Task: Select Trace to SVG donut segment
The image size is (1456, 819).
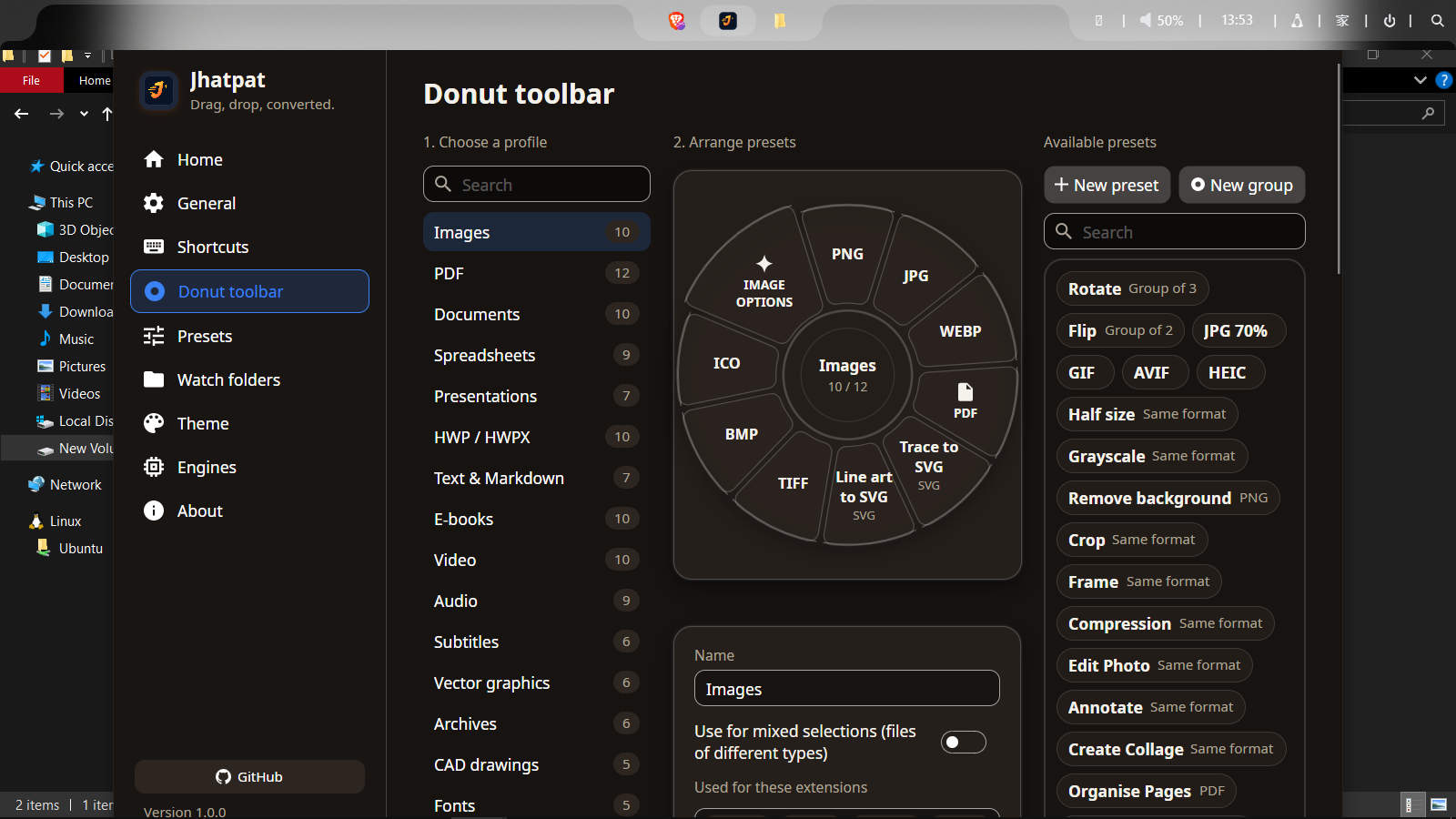Action: point(929,466)
